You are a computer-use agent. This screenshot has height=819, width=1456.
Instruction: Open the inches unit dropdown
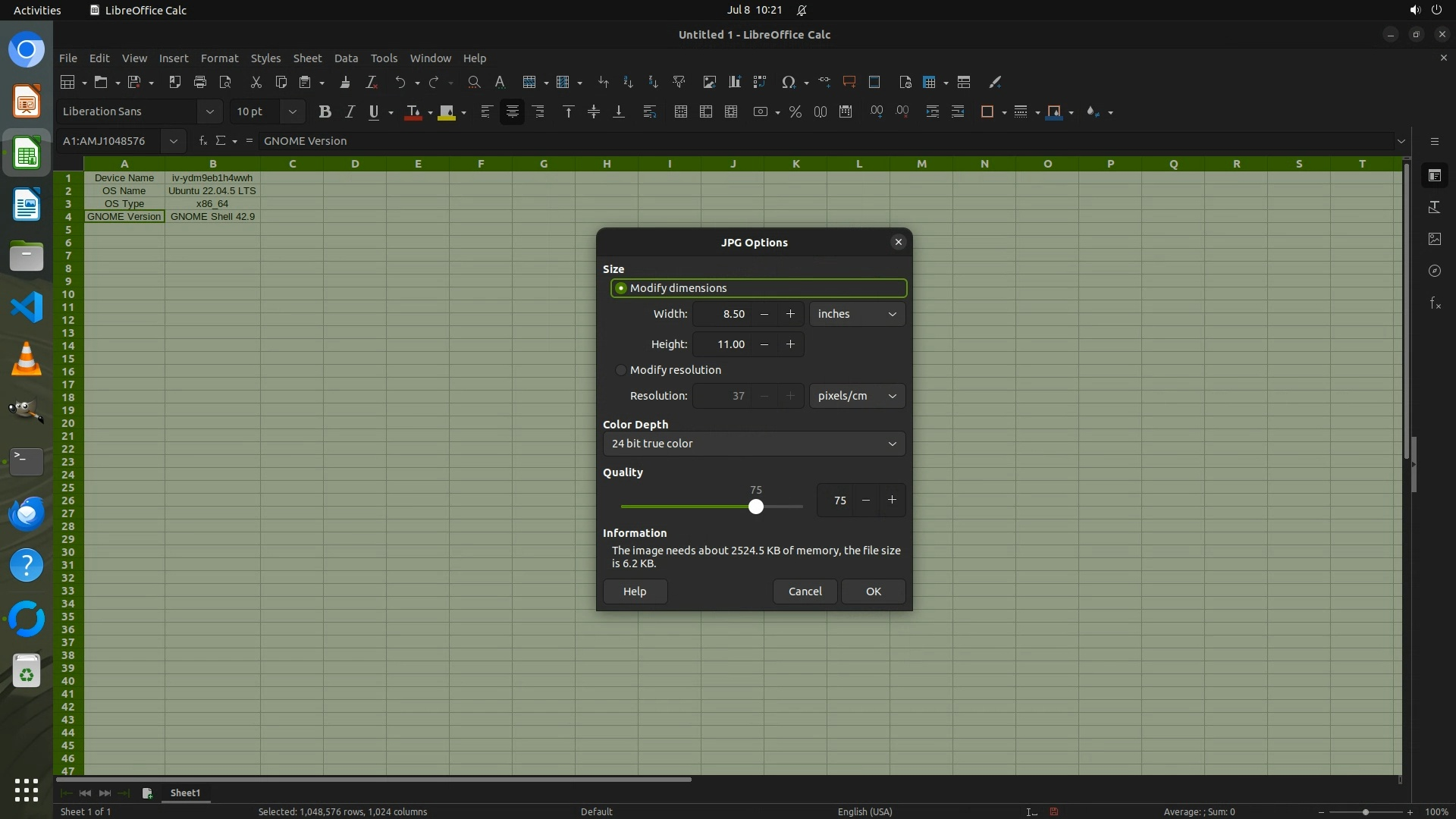click(857, 314)
